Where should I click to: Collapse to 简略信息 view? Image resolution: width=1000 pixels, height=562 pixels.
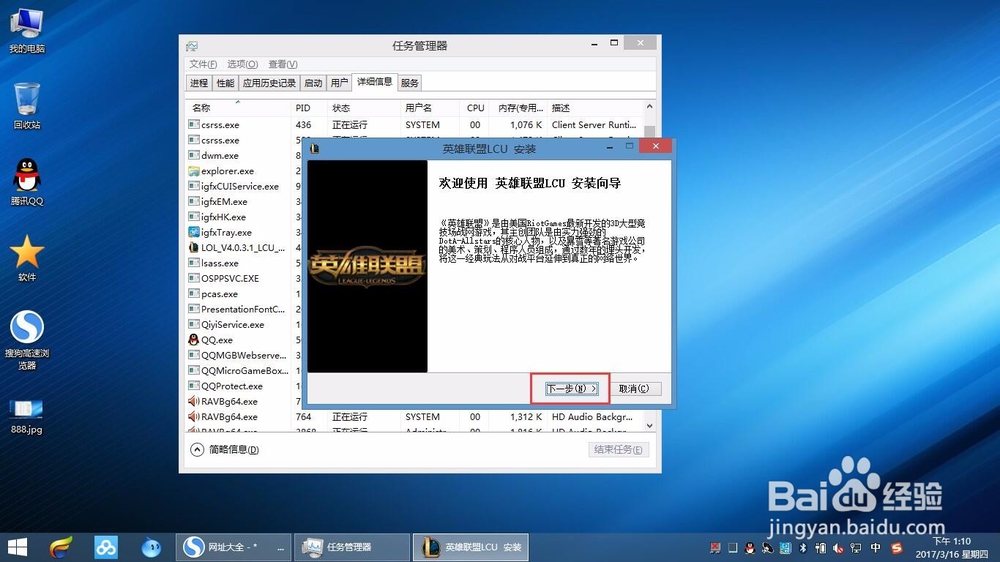(224, 450)
